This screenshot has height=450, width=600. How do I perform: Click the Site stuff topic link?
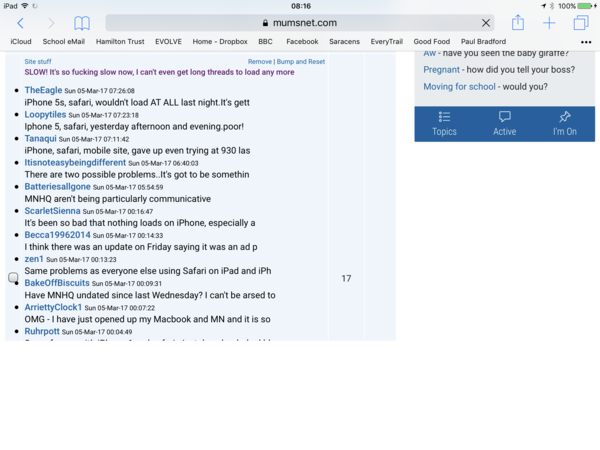(38, 62)
